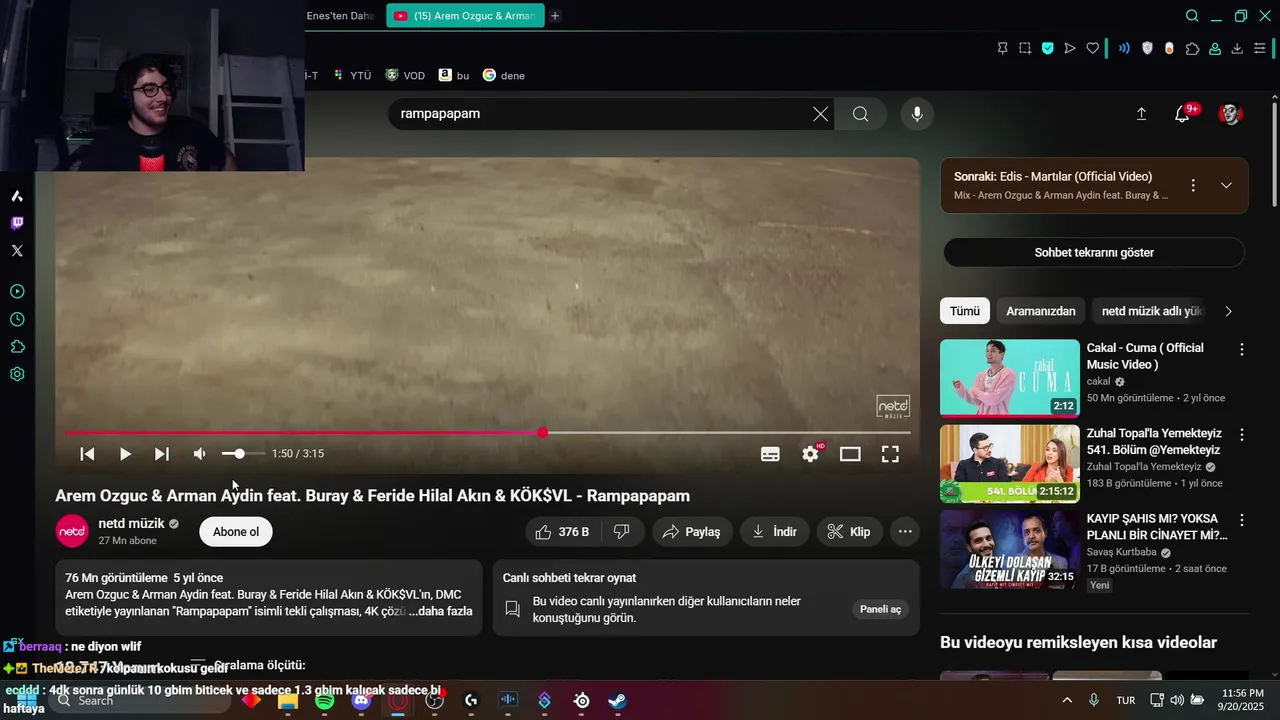Add page to bookmarks with heart icon
The width and height of the screenshot is (1280, 720).
point(1093,48)
